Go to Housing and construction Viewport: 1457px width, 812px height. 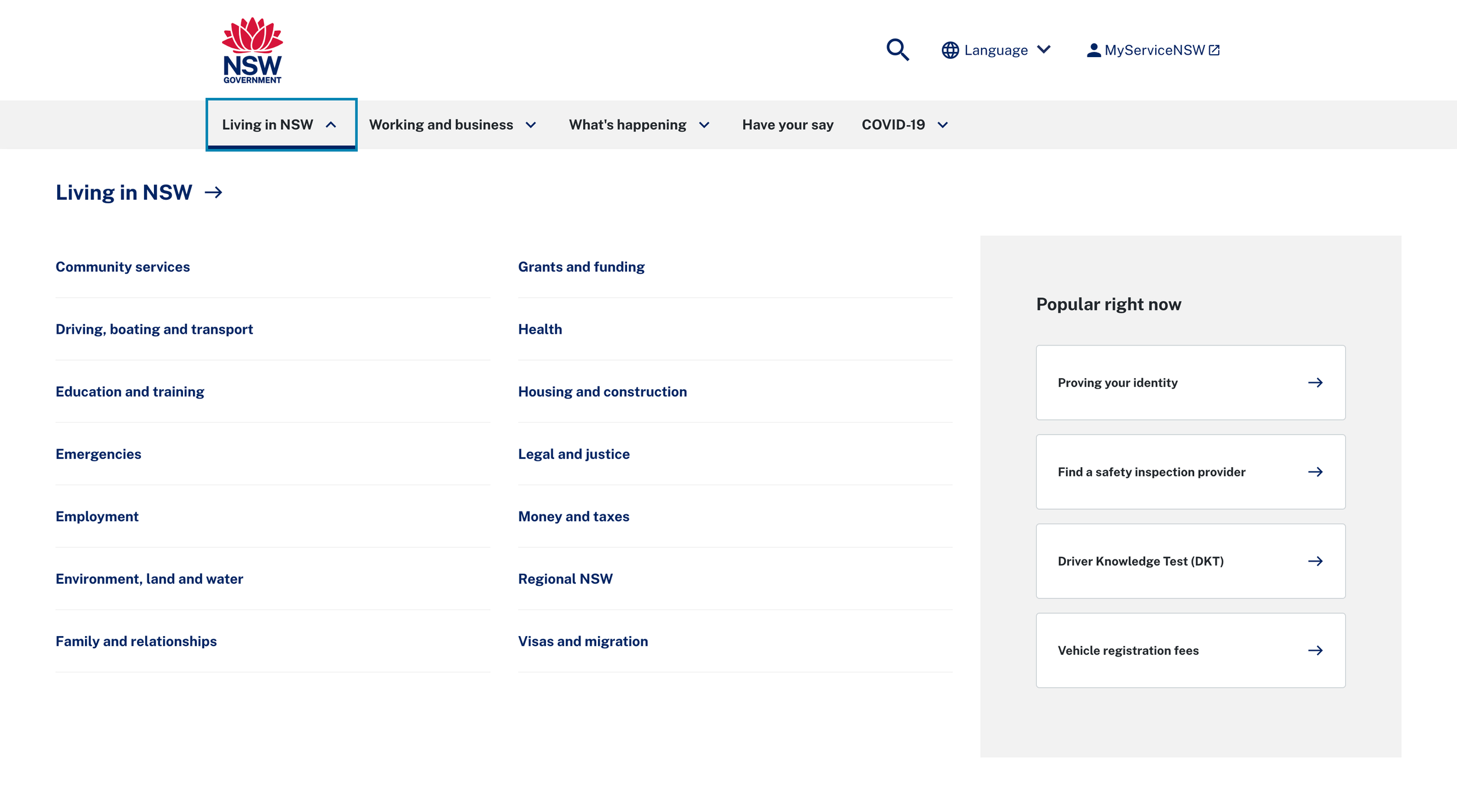point(602,391)
